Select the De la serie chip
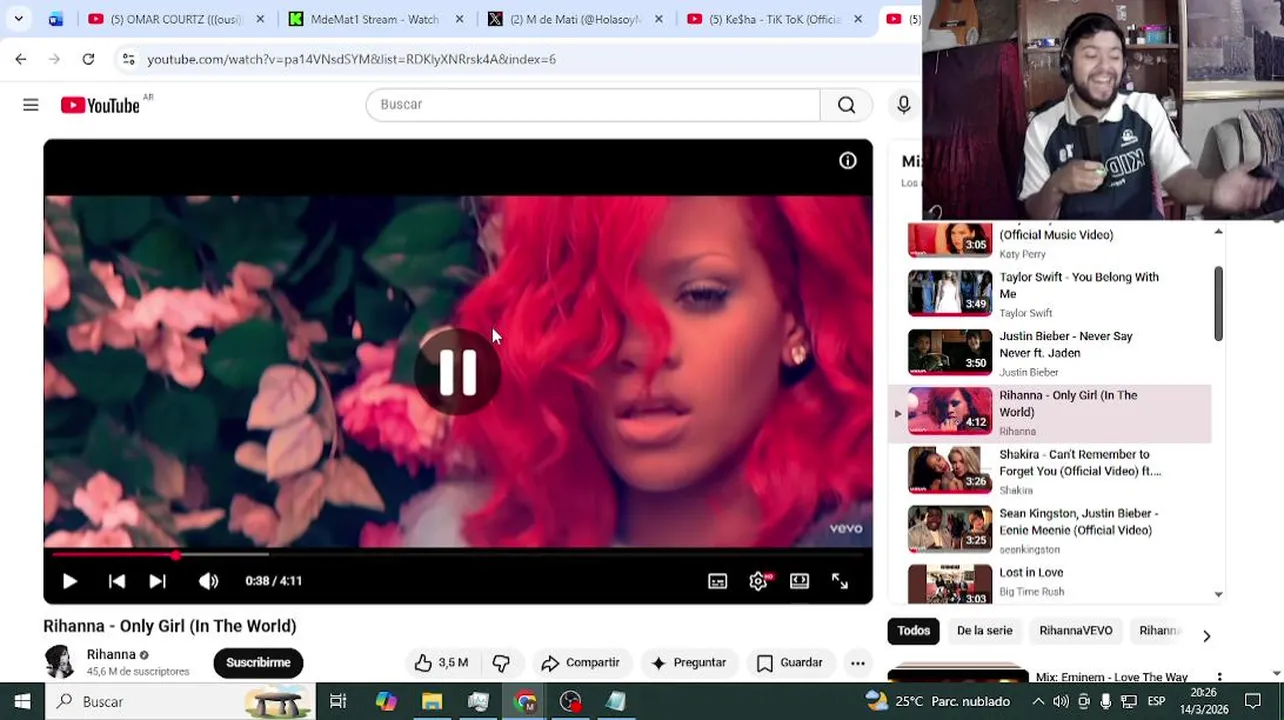The image size is (1284, 720). [x=984, y=631]
